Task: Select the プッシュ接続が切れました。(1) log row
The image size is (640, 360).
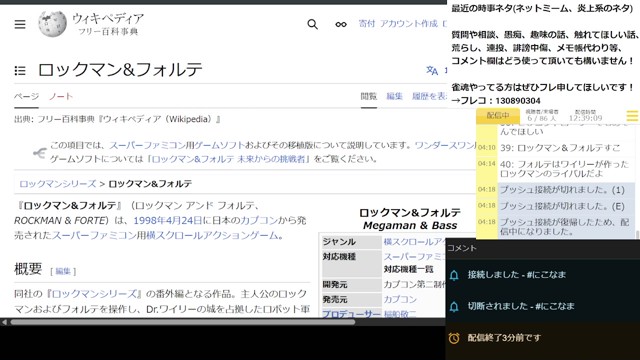Action: 556,190
